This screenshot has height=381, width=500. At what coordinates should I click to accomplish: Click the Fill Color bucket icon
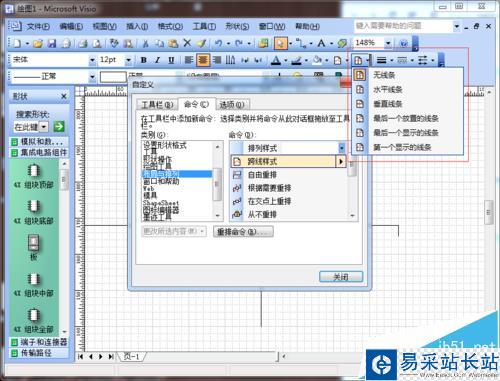(317, 60)
